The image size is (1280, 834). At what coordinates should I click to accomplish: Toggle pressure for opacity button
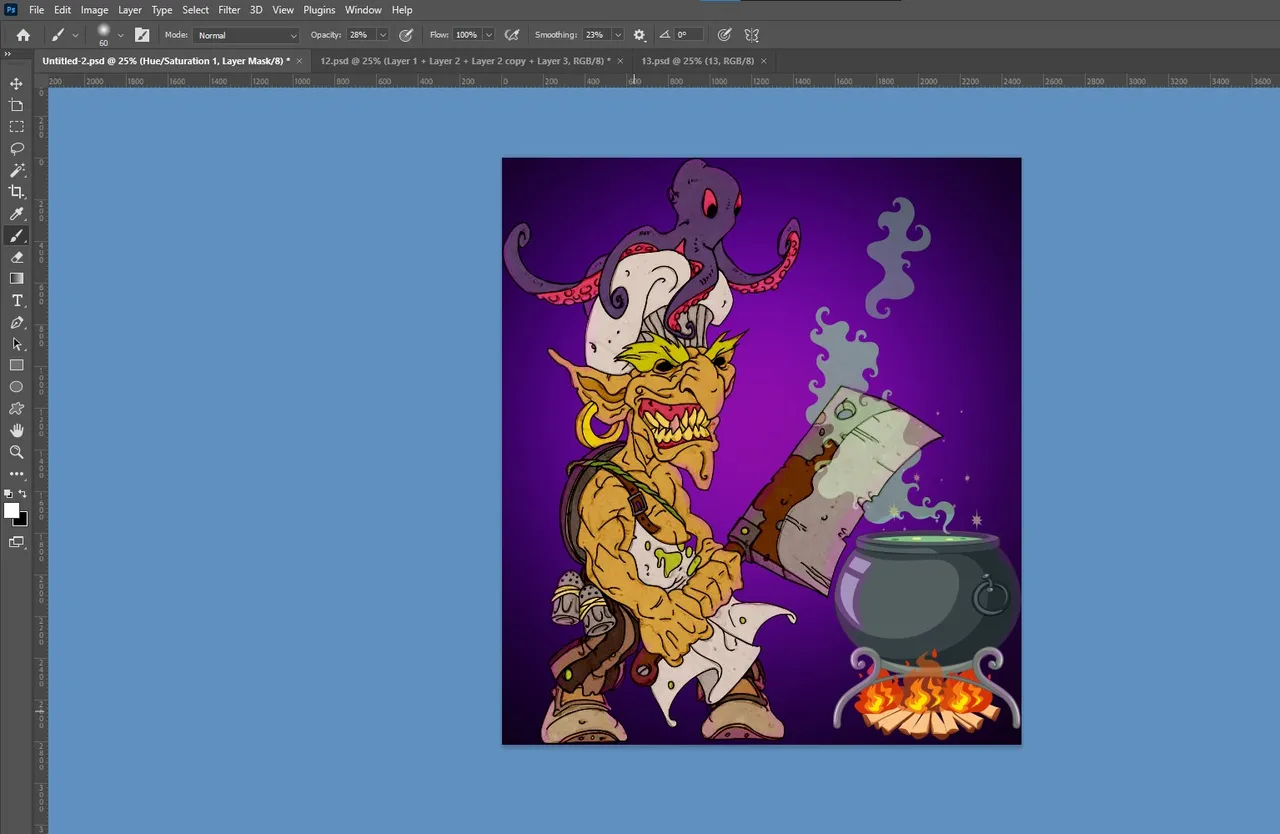point(406,35)
